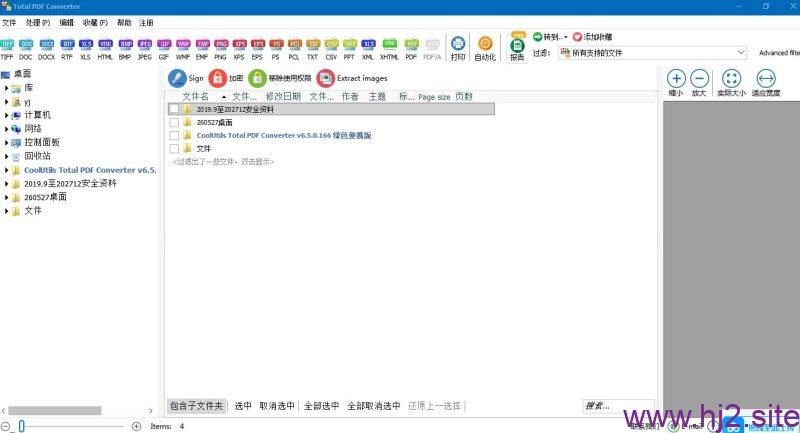
Task: Open the 处理(P) menu
Action: click(x=38, y=22)
